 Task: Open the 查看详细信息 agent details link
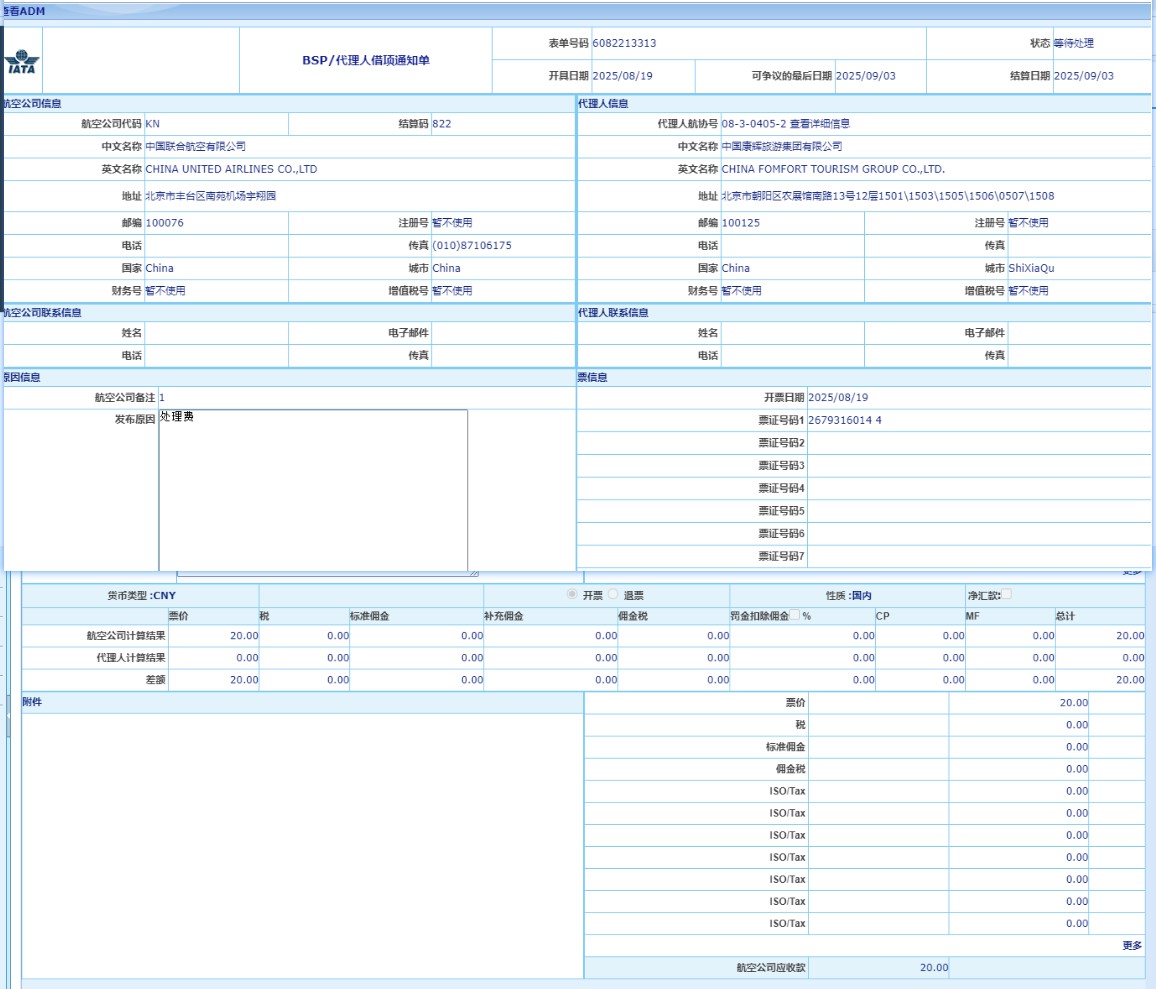click(x=820, y=124)
